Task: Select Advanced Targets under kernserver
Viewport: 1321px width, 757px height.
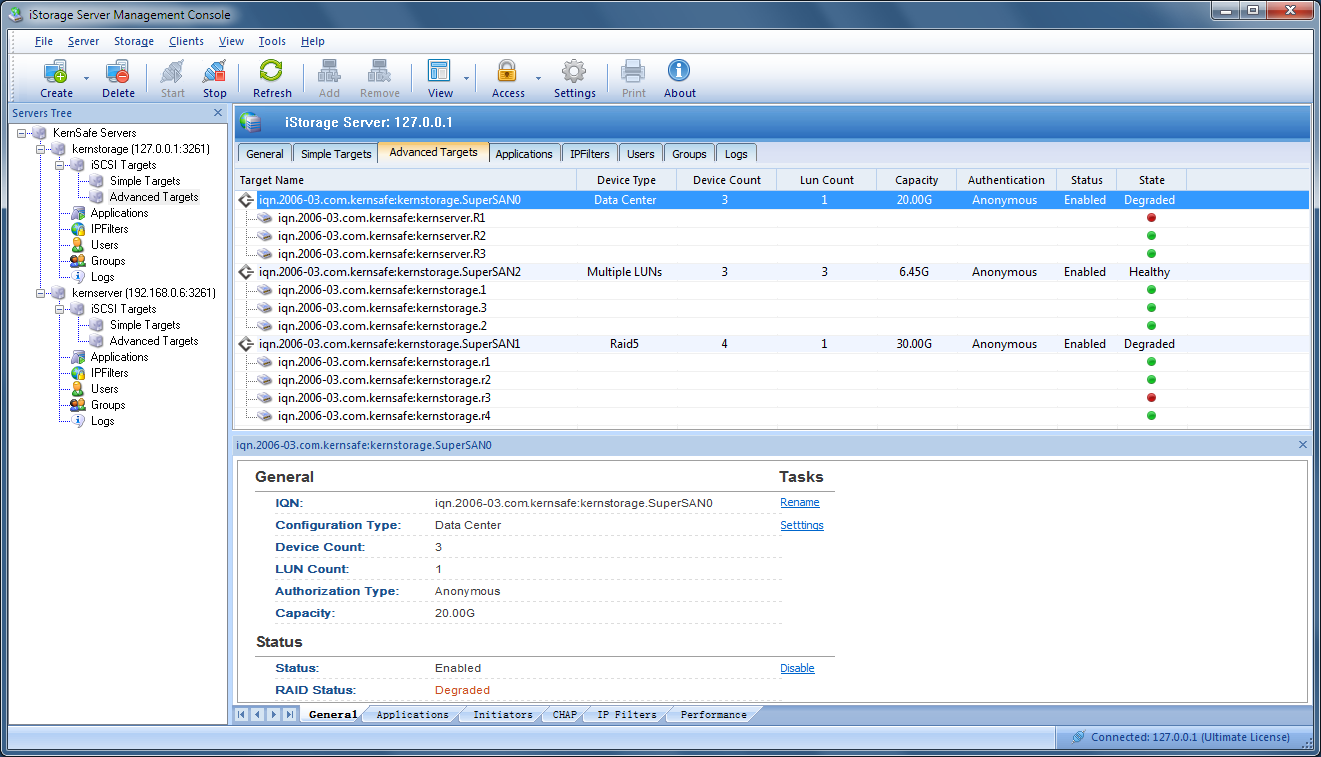Action: (154, 341)
